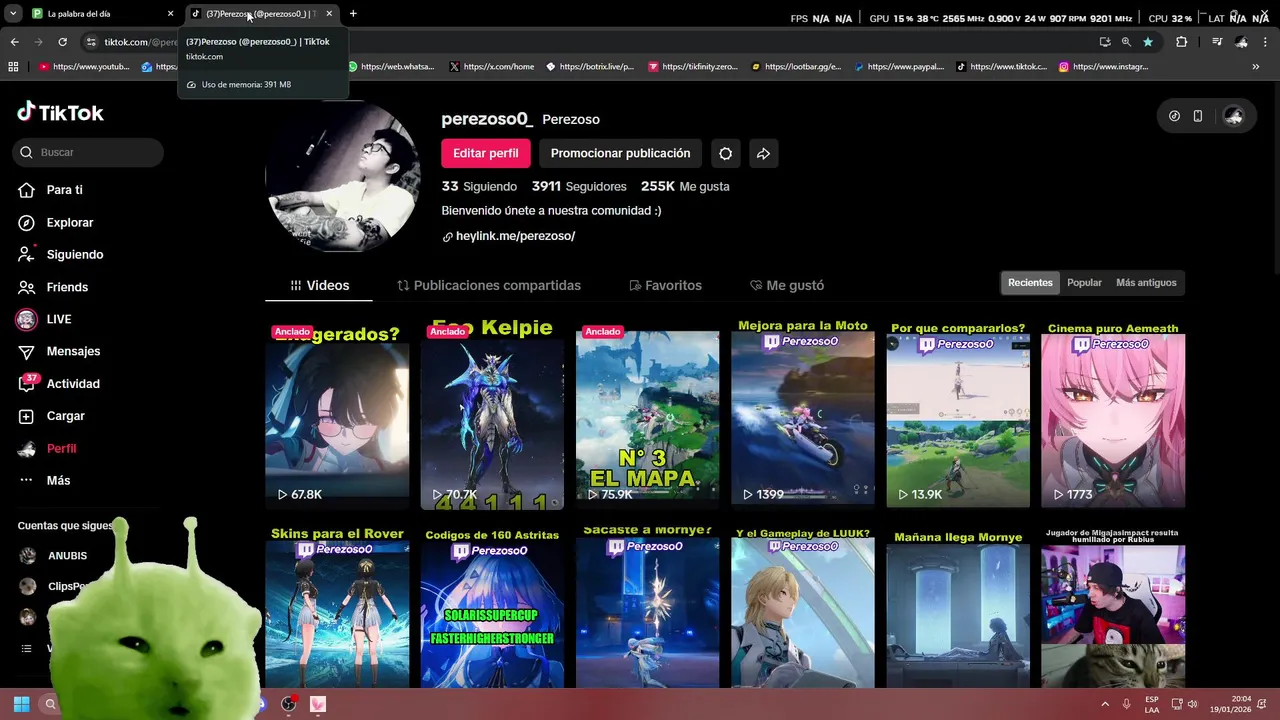The width and height of the screenshot is (1280, 720).
Task: Open the x.com/home bookmark
Action: [x=492, y=67]
